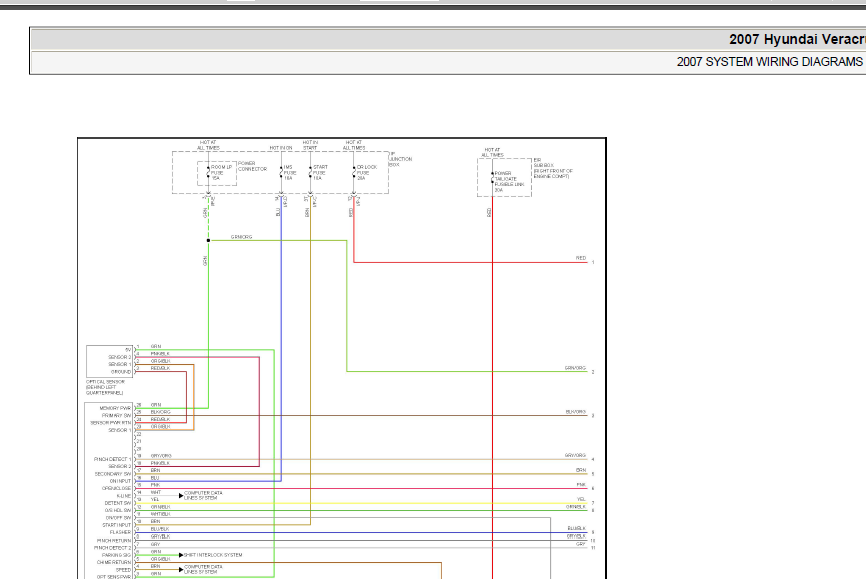Image resolution: width=866 pixels, height=579 pixels.
Task: Select the OPEN/CLOSE pin label
Action: pos(117,488)
